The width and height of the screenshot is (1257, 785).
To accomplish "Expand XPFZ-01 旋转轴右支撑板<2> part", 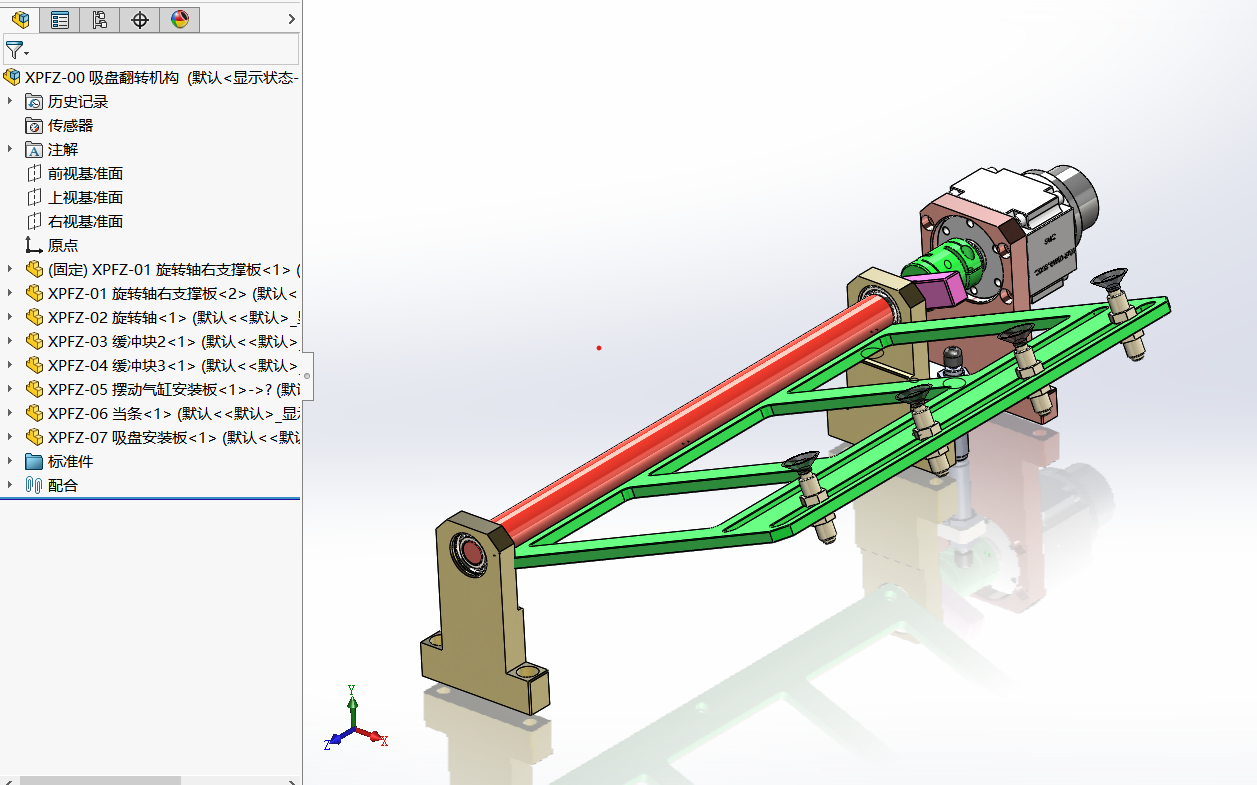I will point(11,293).
